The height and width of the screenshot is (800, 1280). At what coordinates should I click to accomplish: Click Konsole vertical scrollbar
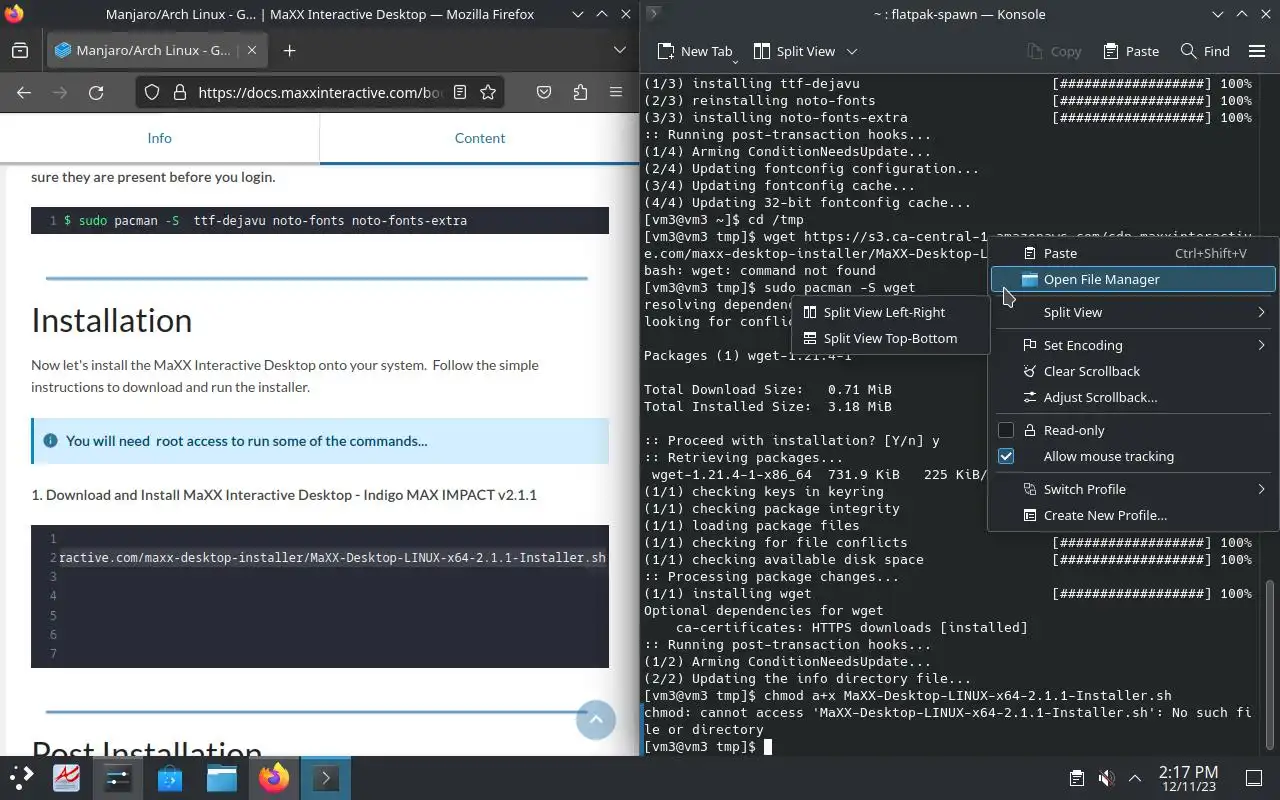click(x=1272, y=666)
